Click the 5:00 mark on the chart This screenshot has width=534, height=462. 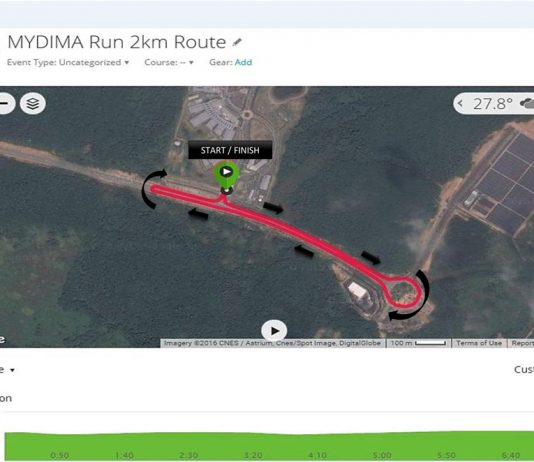click(382, 455)
